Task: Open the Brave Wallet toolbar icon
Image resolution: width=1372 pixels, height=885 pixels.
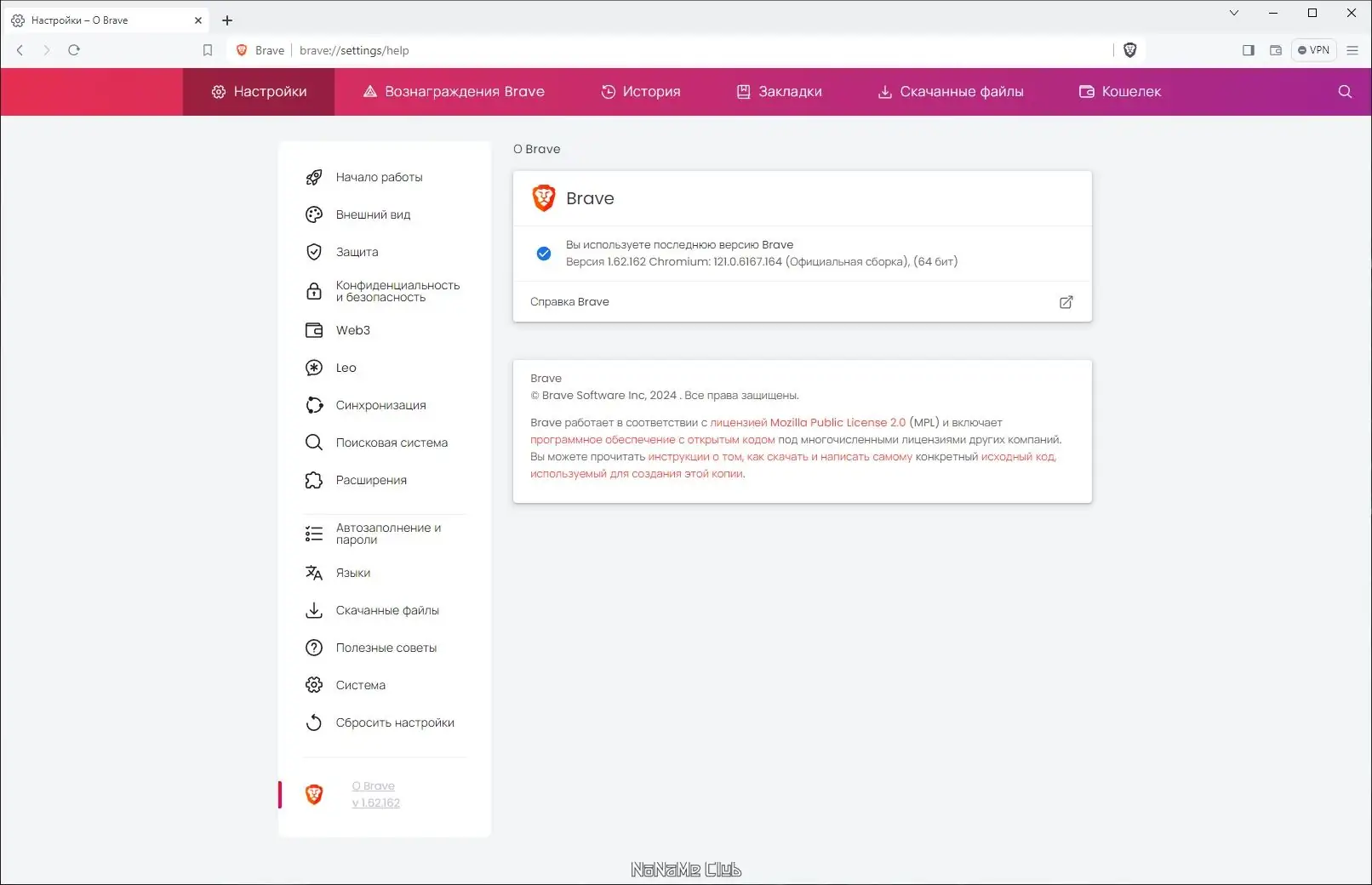Action: click(1276, 50)
